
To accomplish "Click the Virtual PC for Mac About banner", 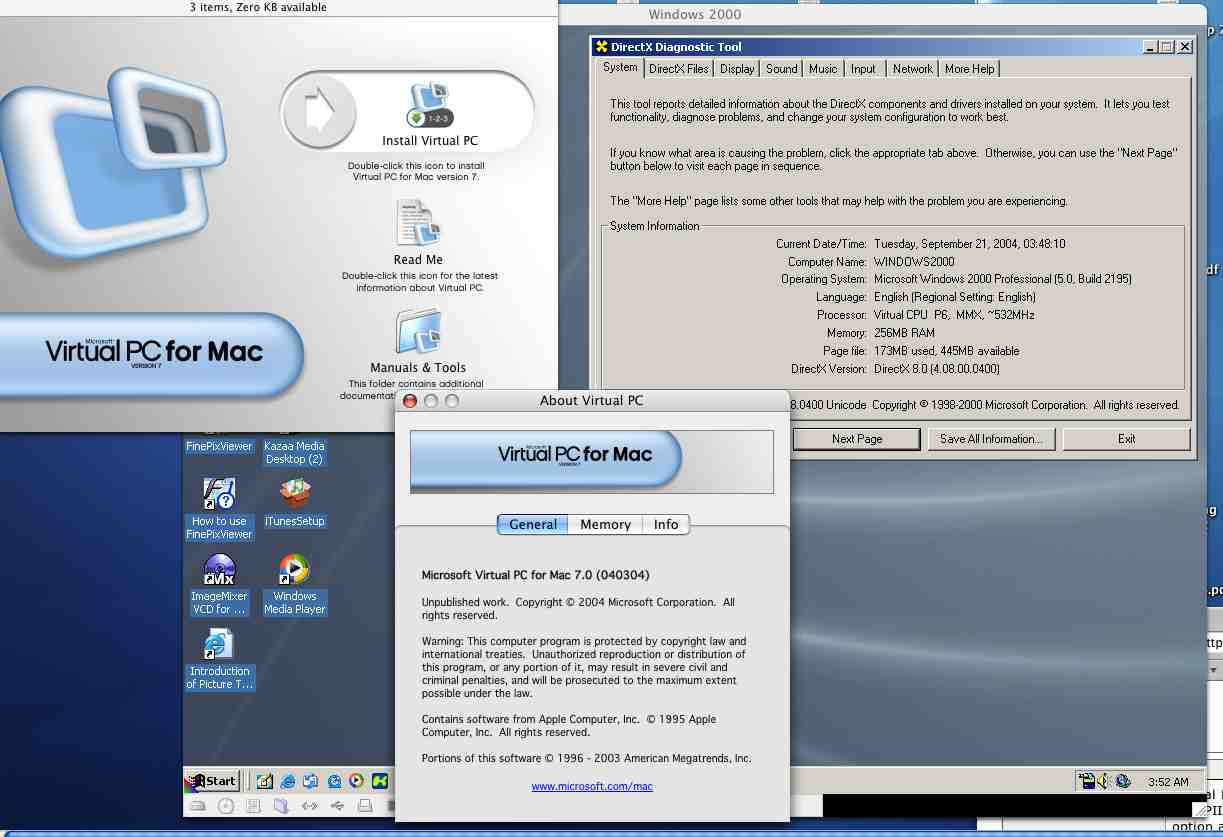I will click(592, 461).
